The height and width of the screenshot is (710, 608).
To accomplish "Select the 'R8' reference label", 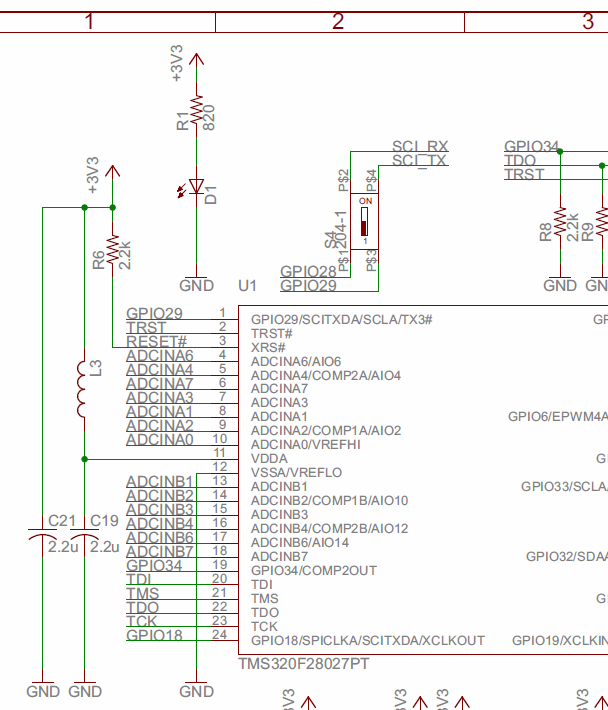I will tap(546, 232).
